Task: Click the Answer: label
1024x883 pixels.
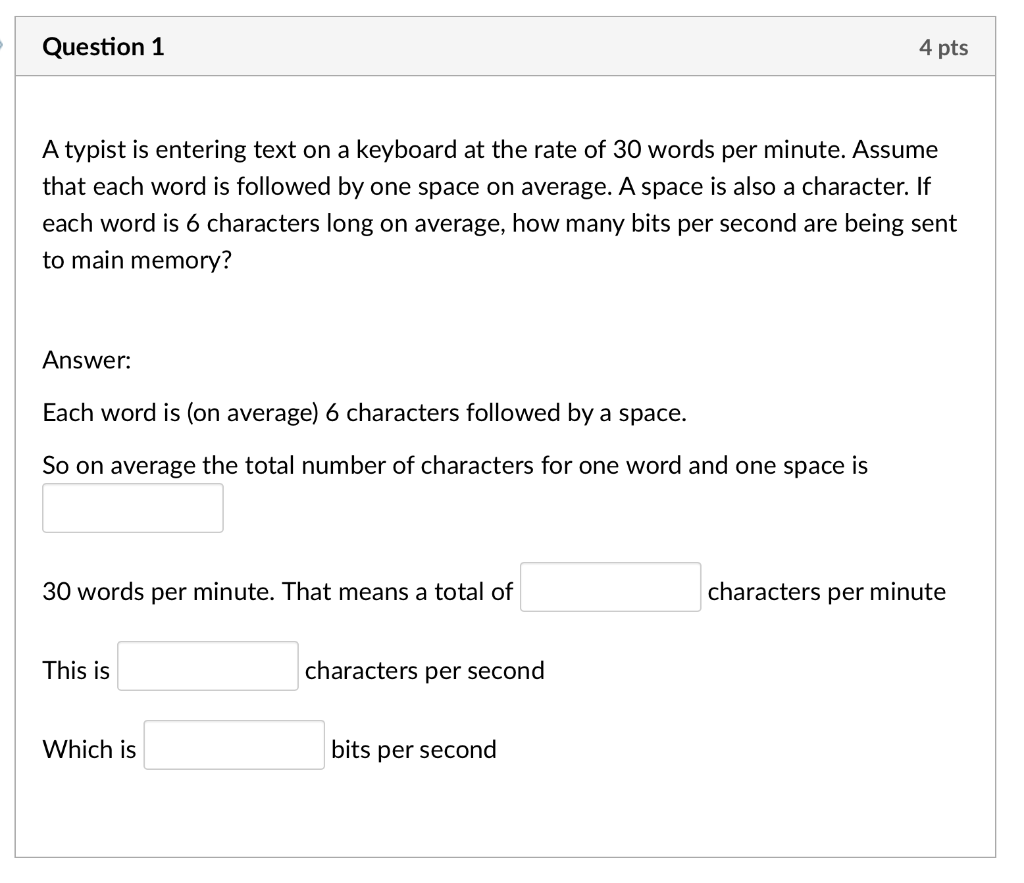Action: (87, 361)
